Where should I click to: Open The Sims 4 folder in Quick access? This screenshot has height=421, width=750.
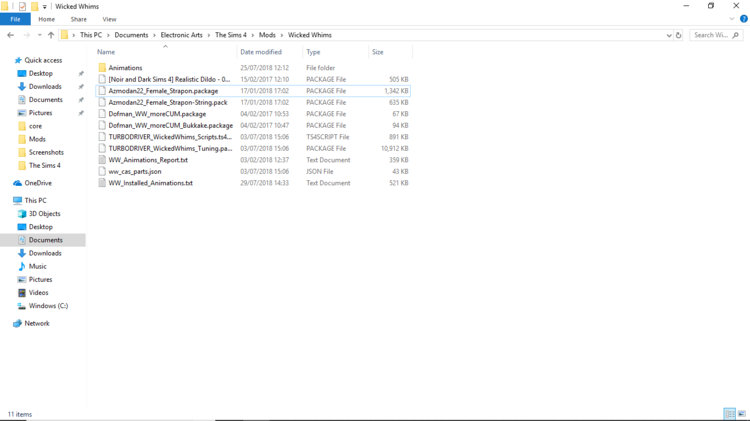click(x=44, y=166)
